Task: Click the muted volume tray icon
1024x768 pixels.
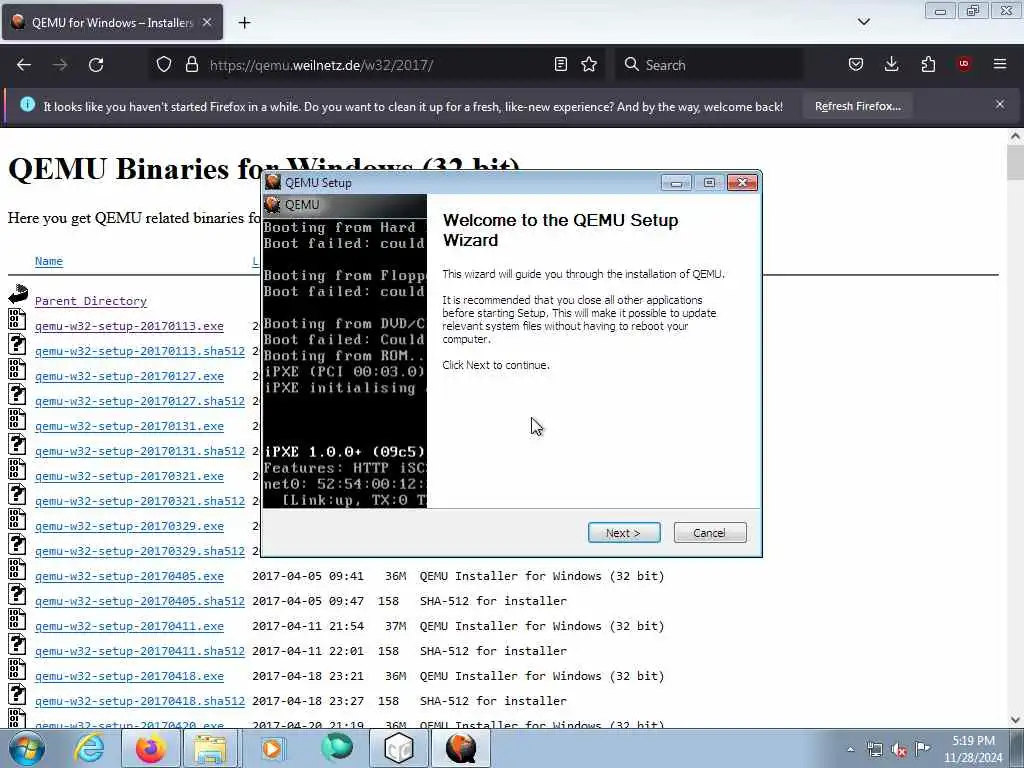Action: point(899,750)
